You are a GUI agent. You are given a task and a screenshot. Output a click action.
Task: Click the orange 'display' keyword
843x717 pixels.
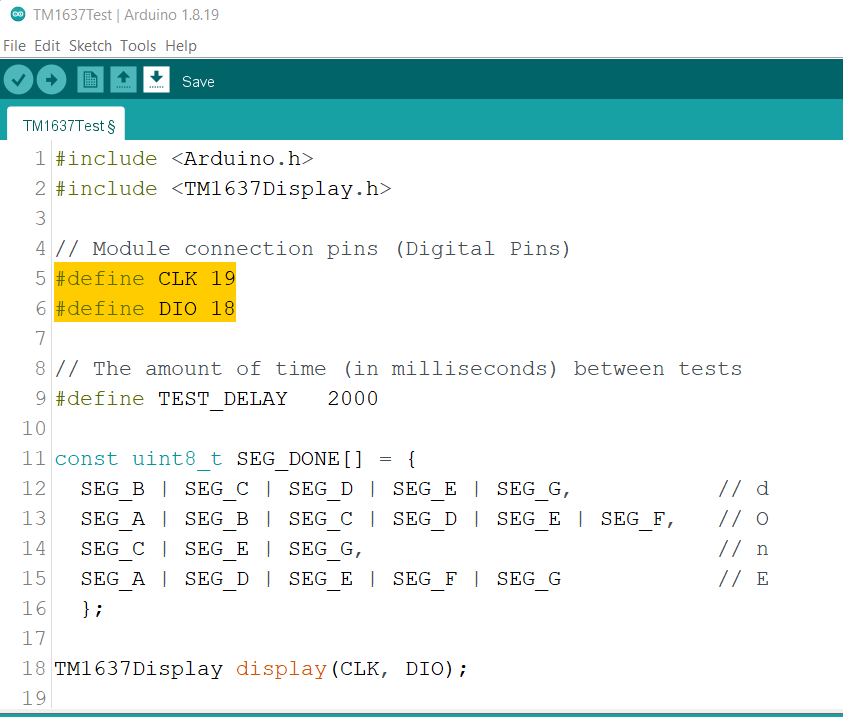(281, 669)
